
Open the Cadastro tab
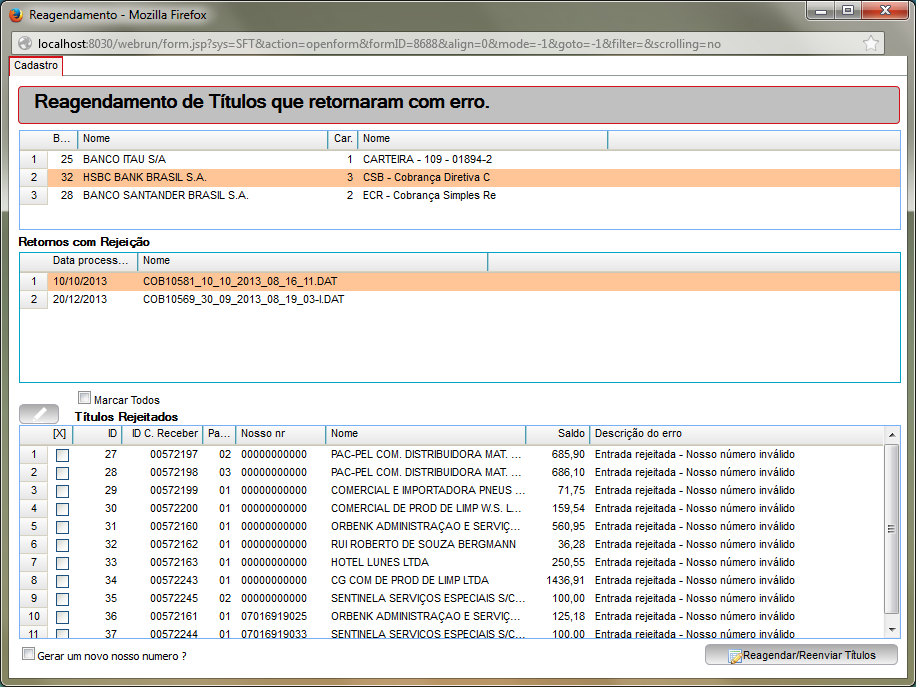36,65
